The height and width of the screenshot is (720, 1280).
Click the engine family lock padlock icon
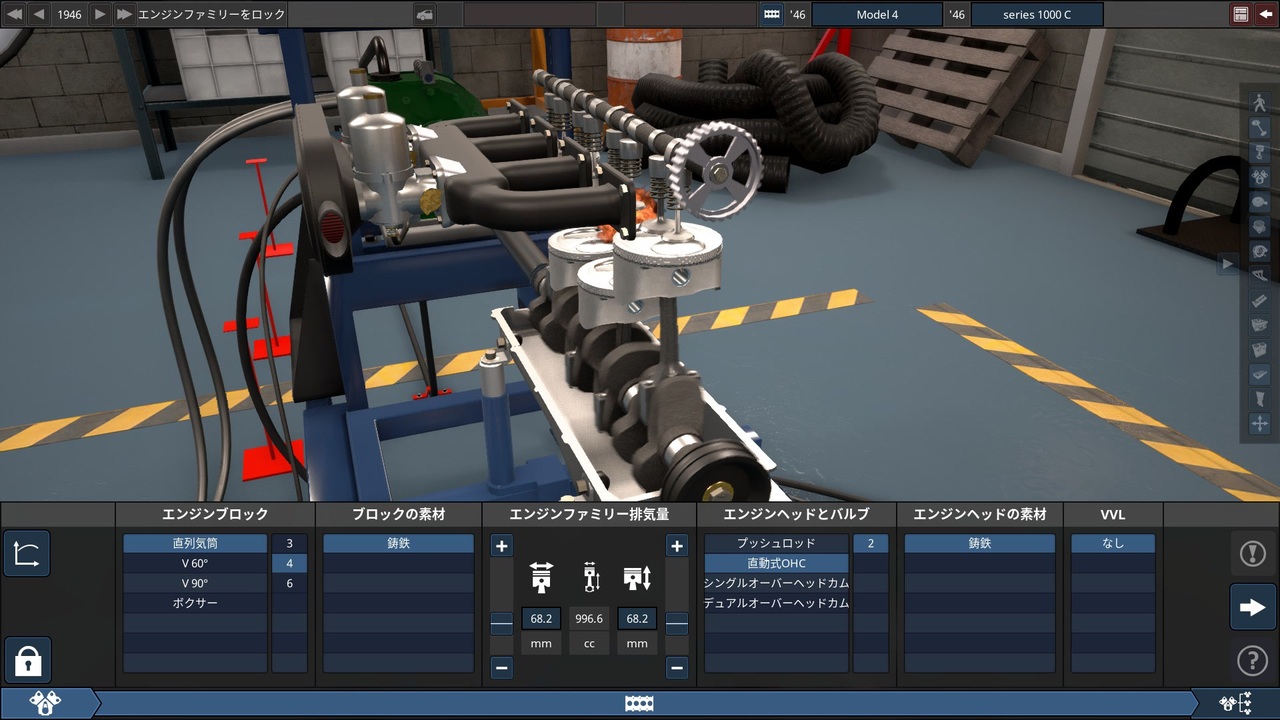28,660
